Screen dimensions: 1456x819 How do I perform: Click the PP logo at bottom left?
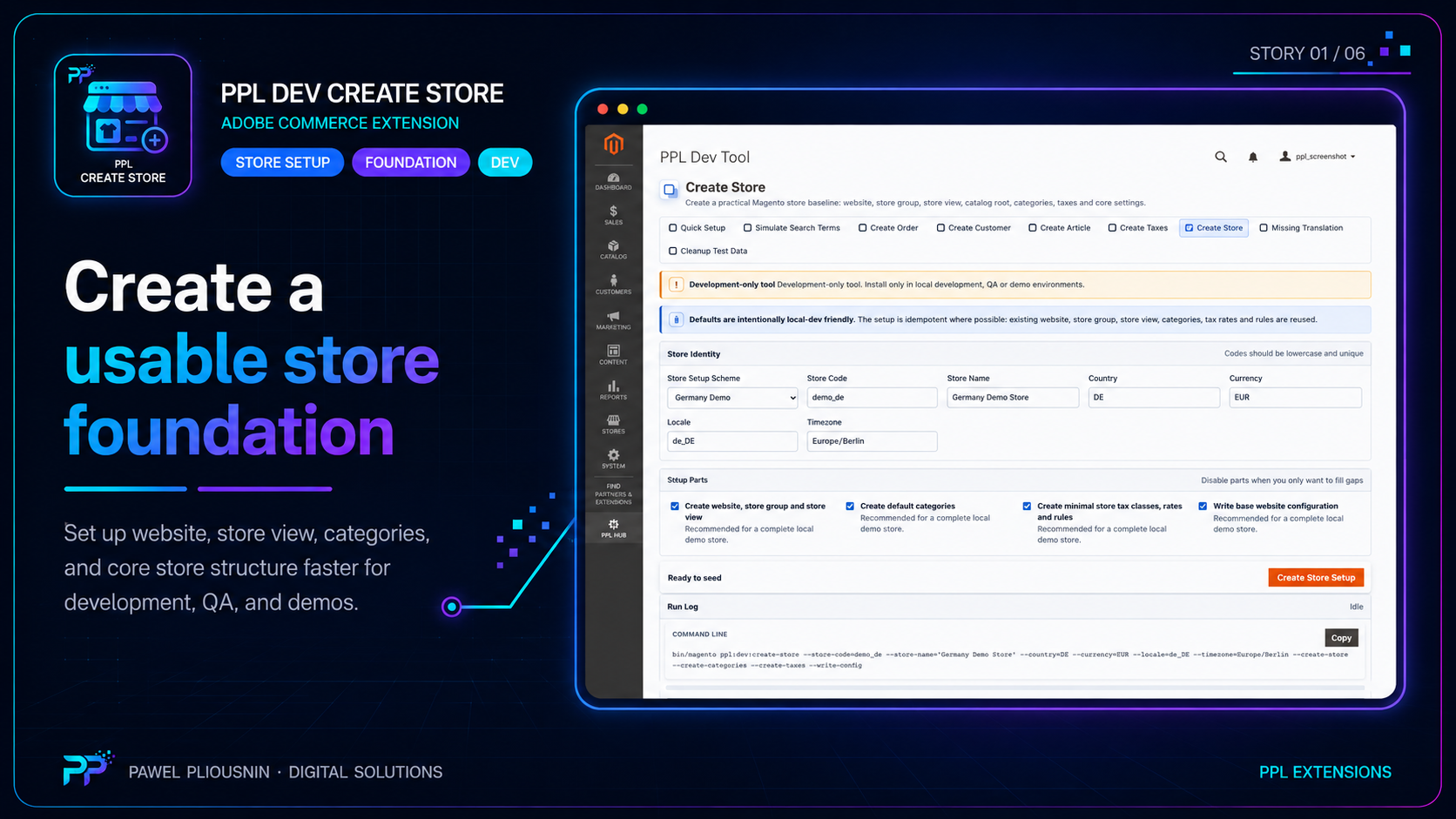pos(88,768)
